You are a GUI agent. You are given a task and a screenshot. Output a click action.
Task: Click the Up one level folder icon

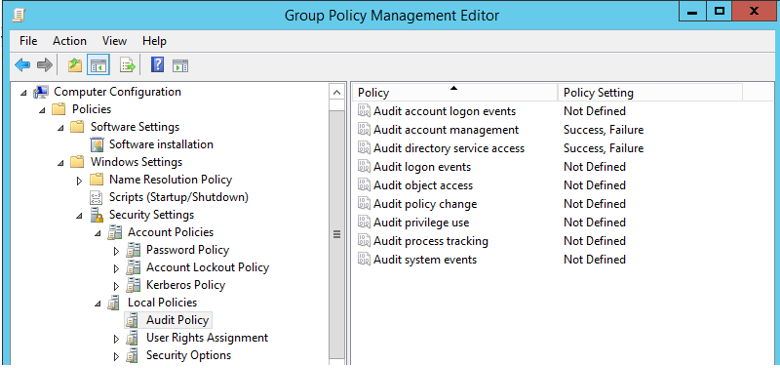tap(75, 65)
